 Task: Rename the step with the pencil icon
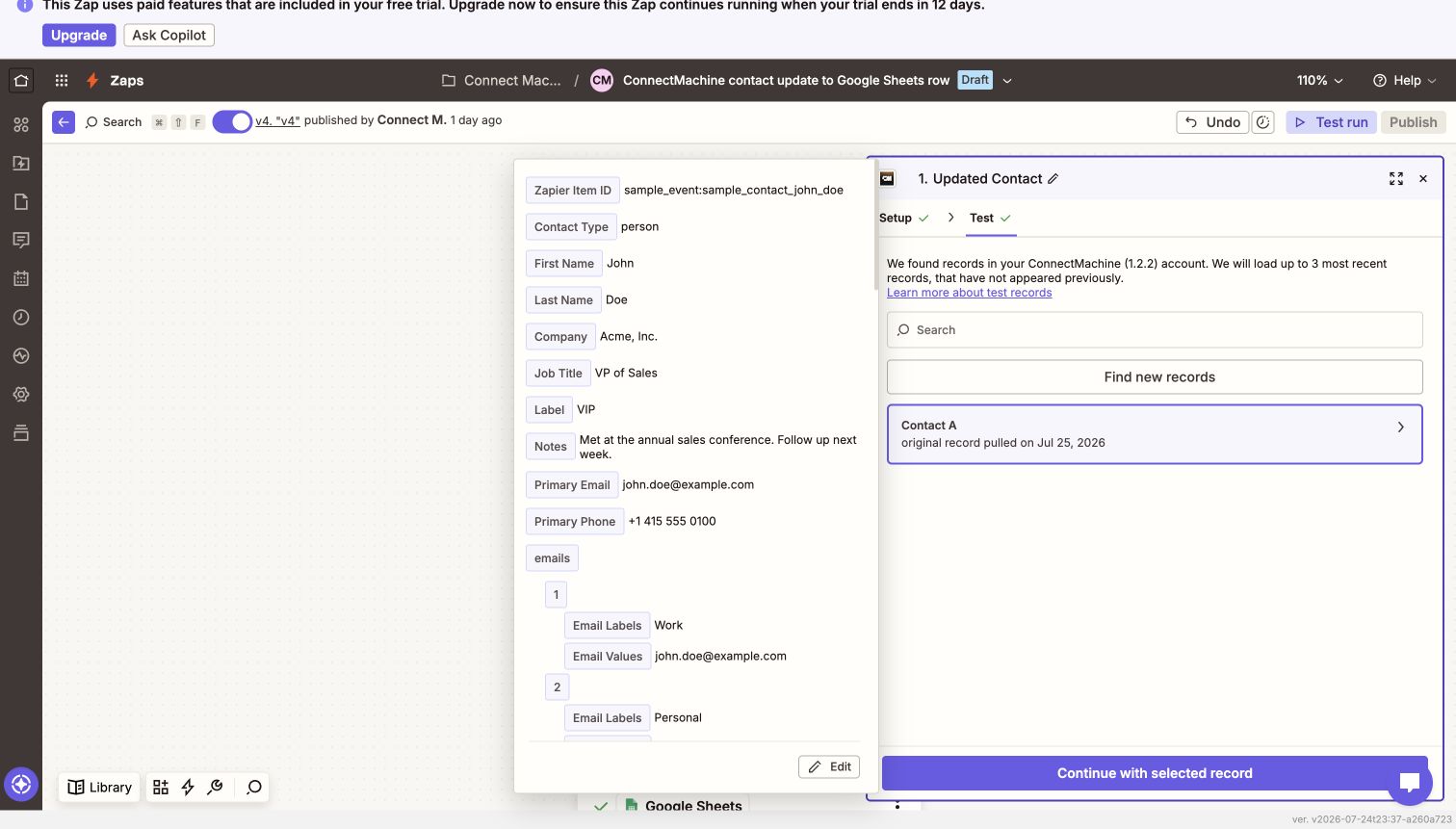(1053, 179)
